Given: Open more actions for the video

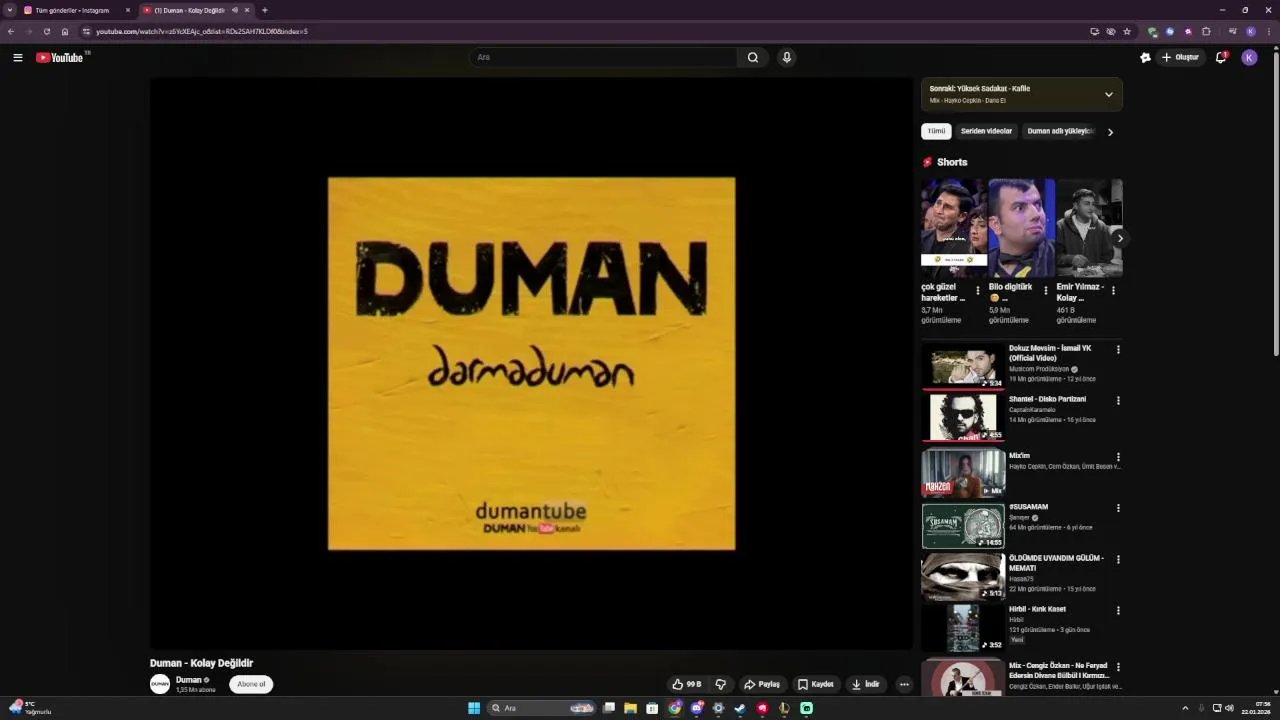Looking at the screenshot, I should [904, 684].
